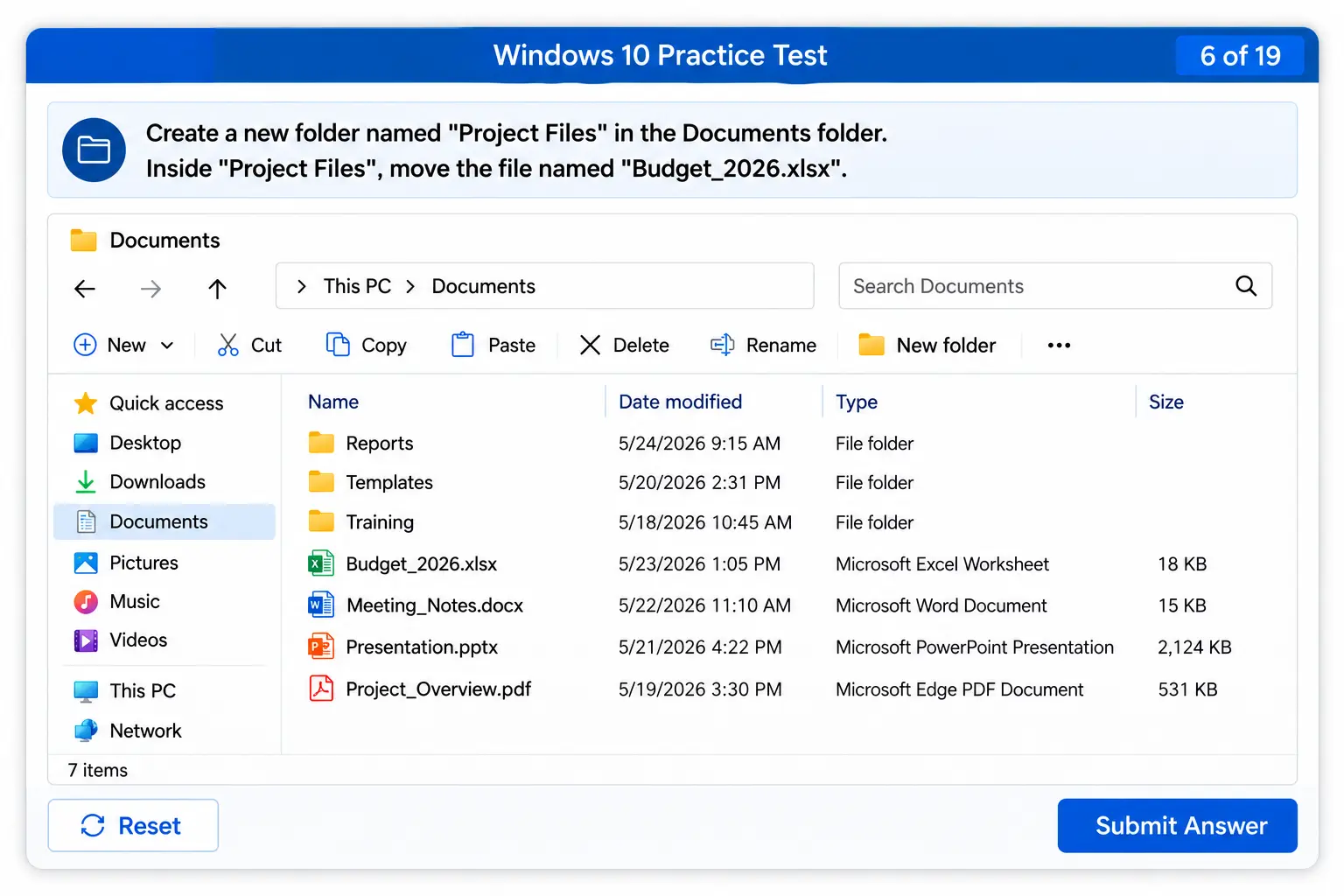
Task: Open Music in the sidebar
Action: pos(117,601)
